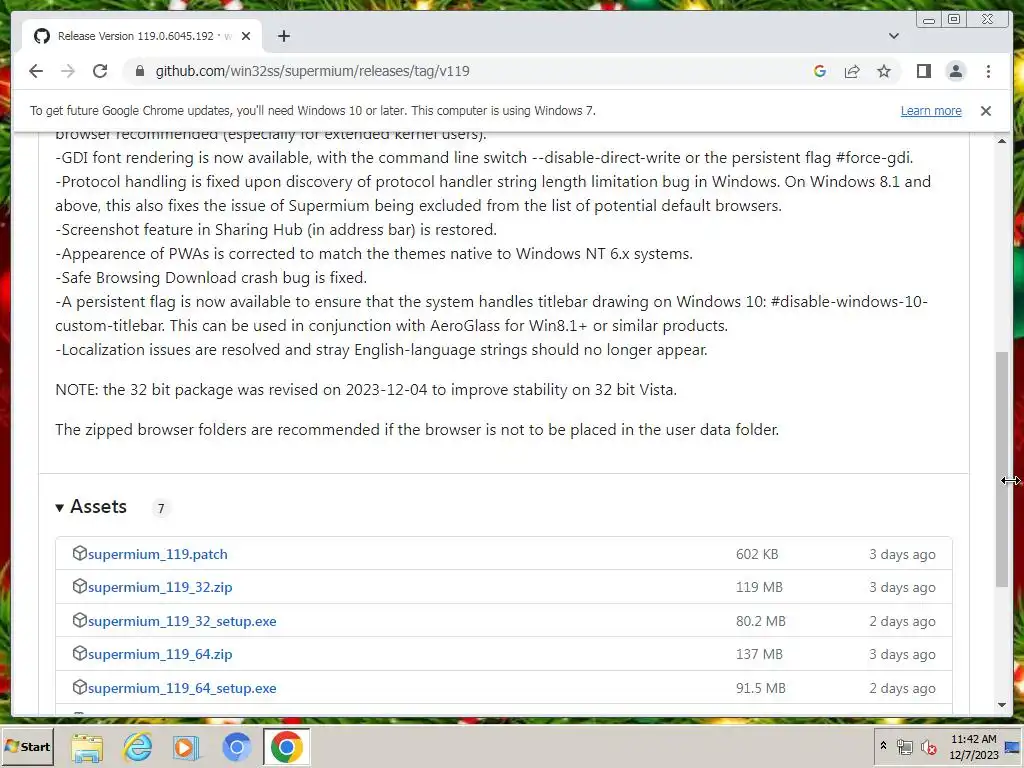Click package icon beside supermium_119_32.zip
The width and height of the screenshot is (1024, 768).
[80, 586]
